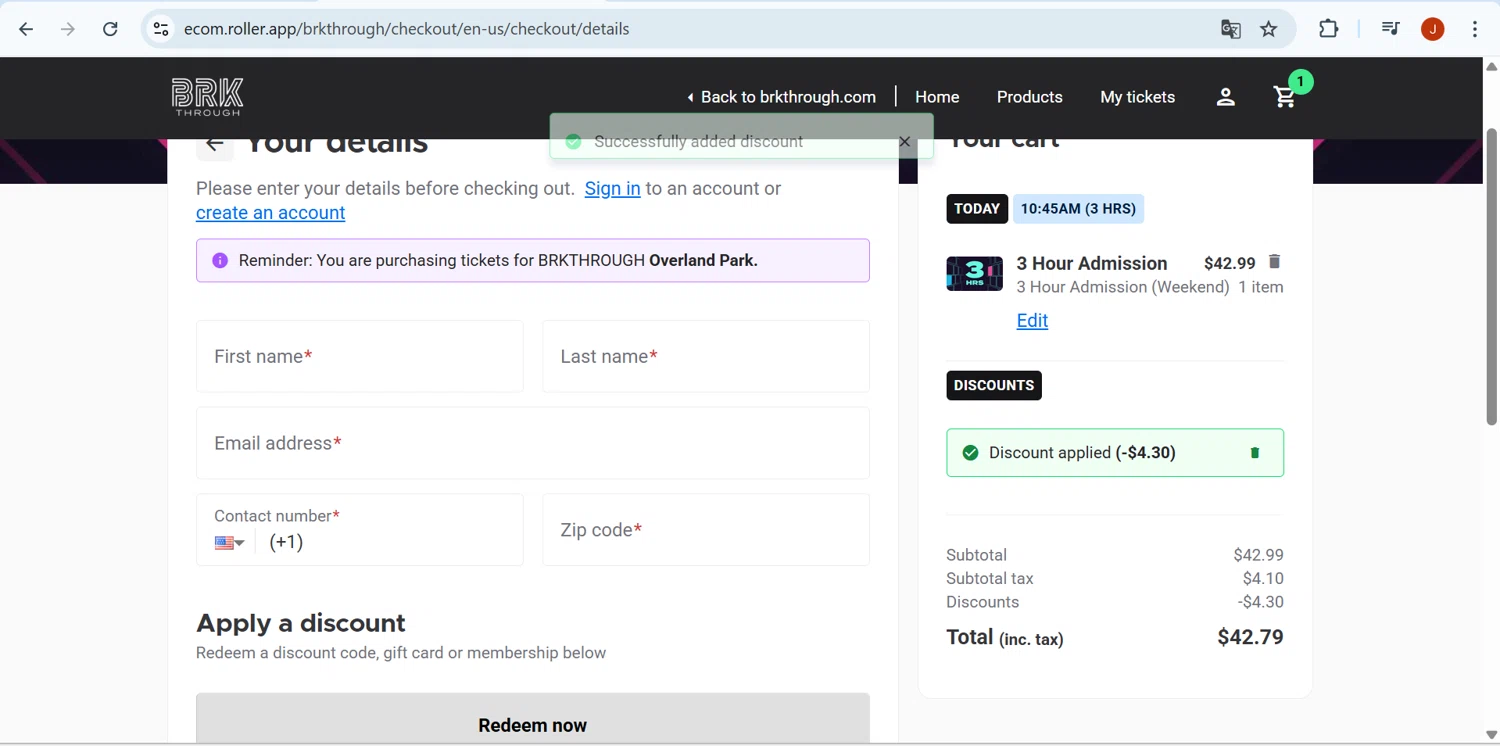The height and width of the screenshot is (746, 1500).
Task: Bookmark this page with the star icon
Action: pyautogui.click(x=1269, y=29)
